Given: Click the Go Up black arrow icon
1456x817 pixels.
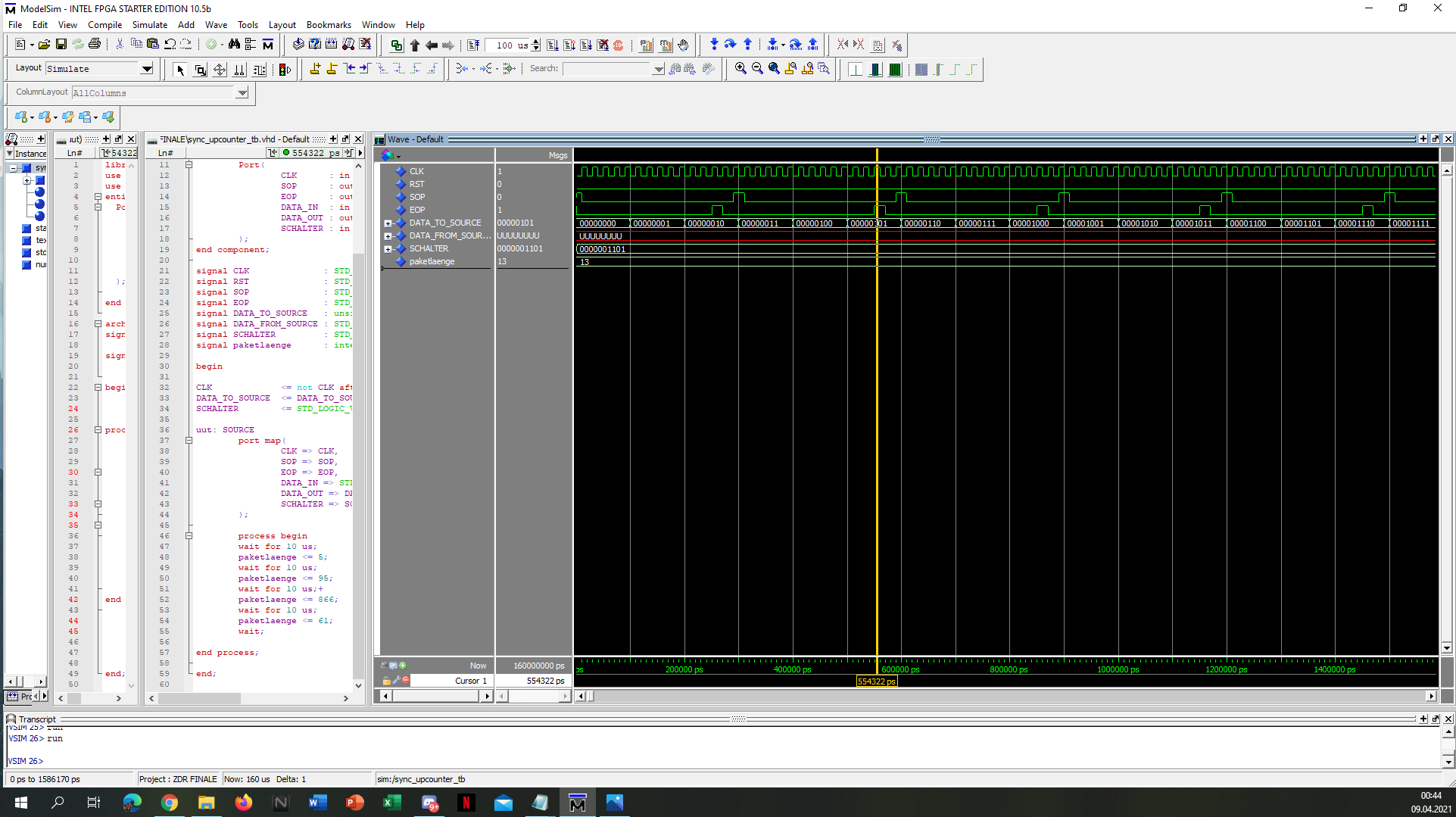Looking at the screenshot, I should [x=415, y=45].
